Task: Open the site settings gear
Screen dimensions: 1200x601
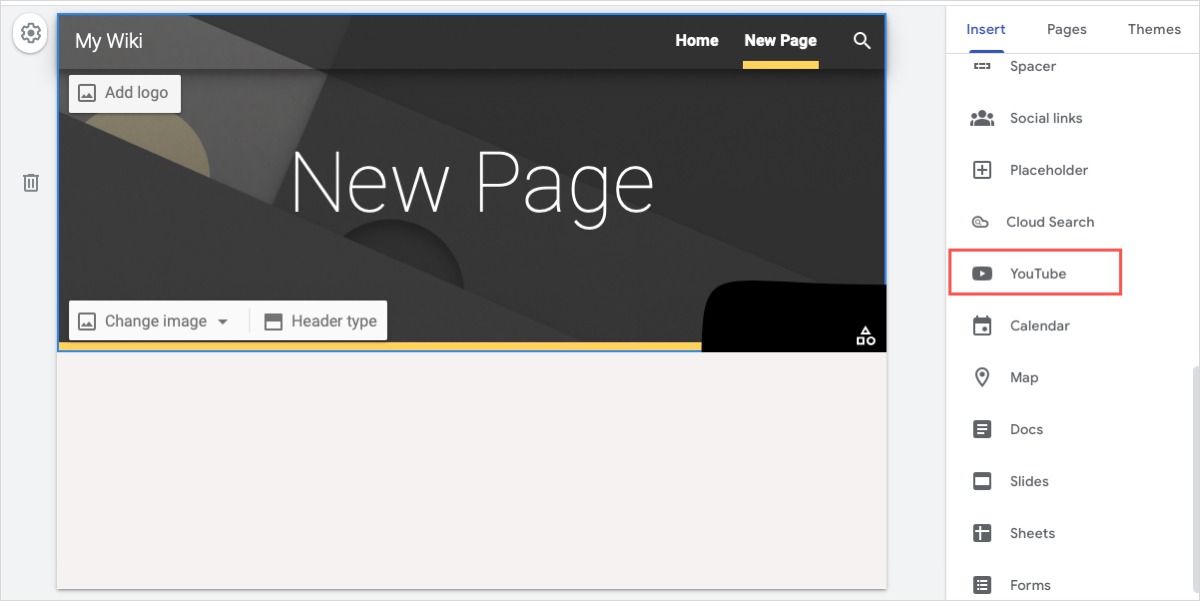Action: tap(30, 33)
